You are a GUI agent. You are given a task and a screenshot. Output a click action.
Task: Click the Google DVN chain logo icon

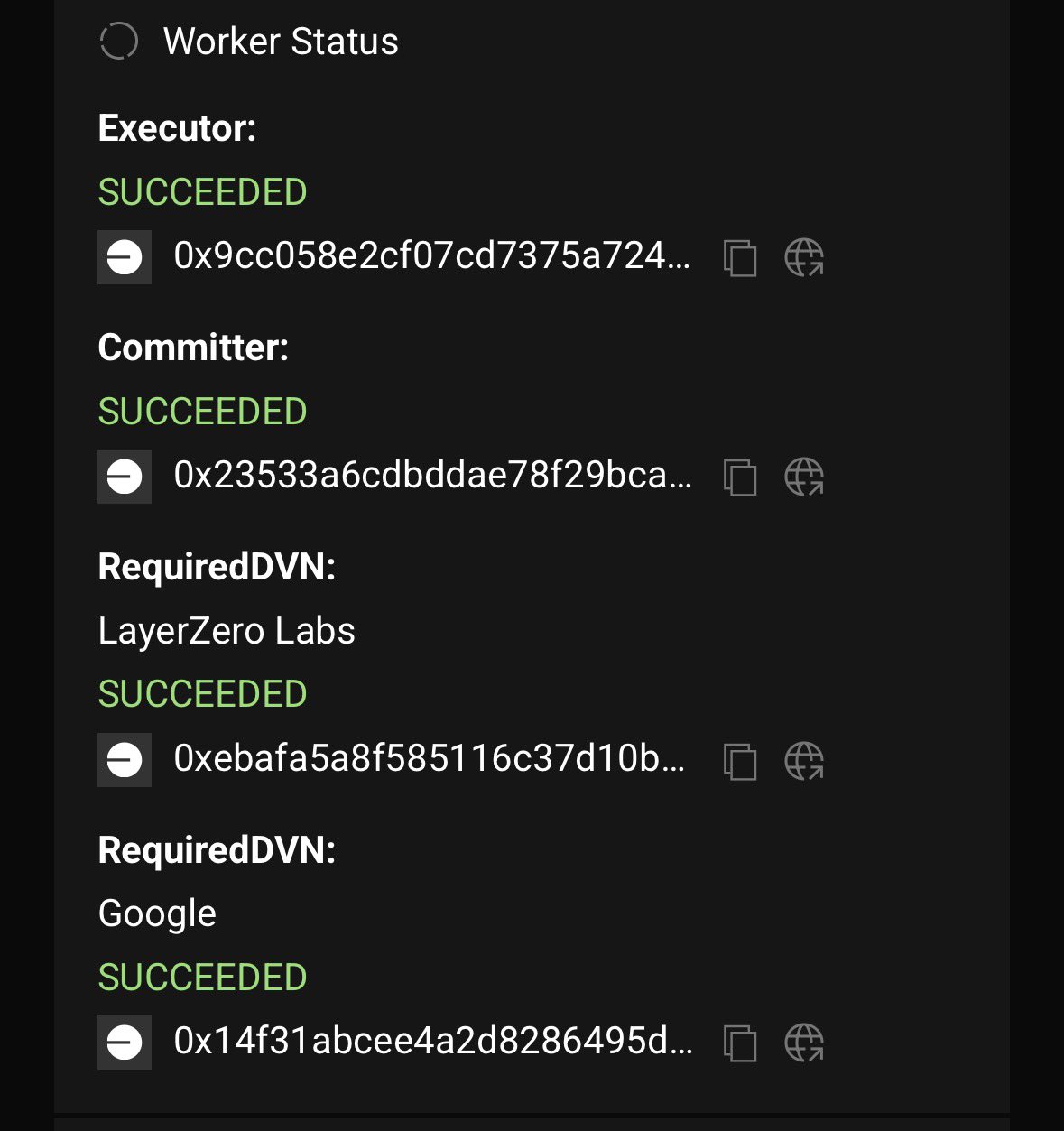click(x=125, y=1043)
